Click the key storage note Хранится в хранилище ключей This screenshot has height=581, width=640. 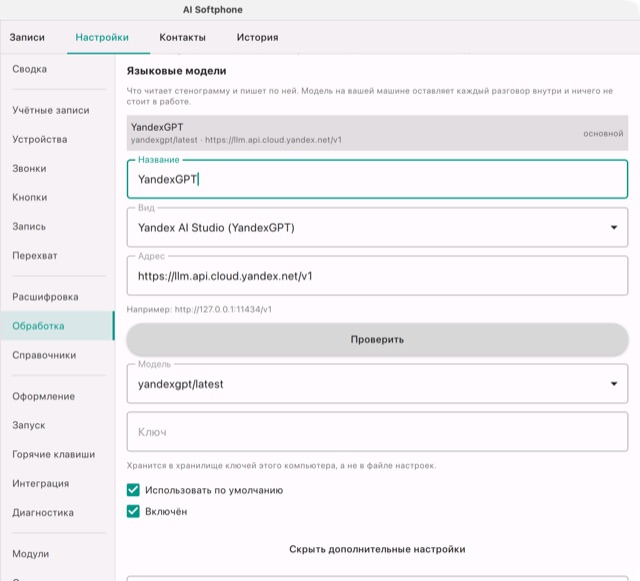[281, 465]
